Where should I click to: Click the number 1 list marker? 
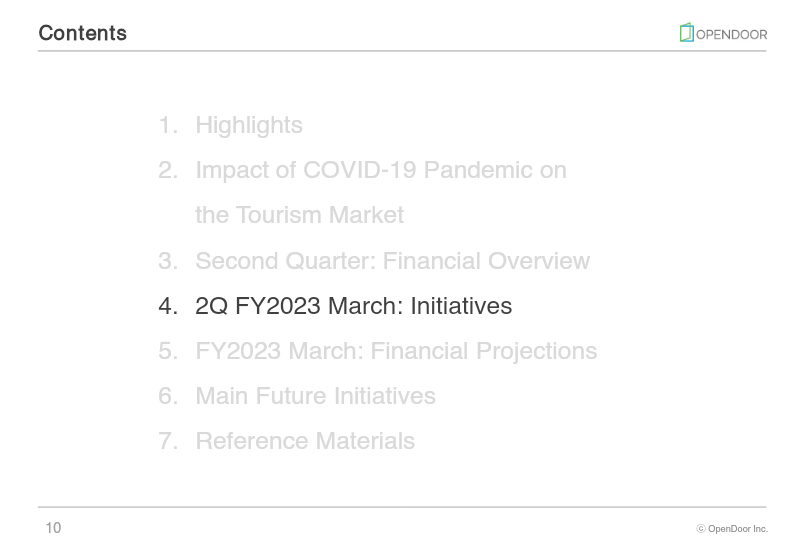click(168, 125)
